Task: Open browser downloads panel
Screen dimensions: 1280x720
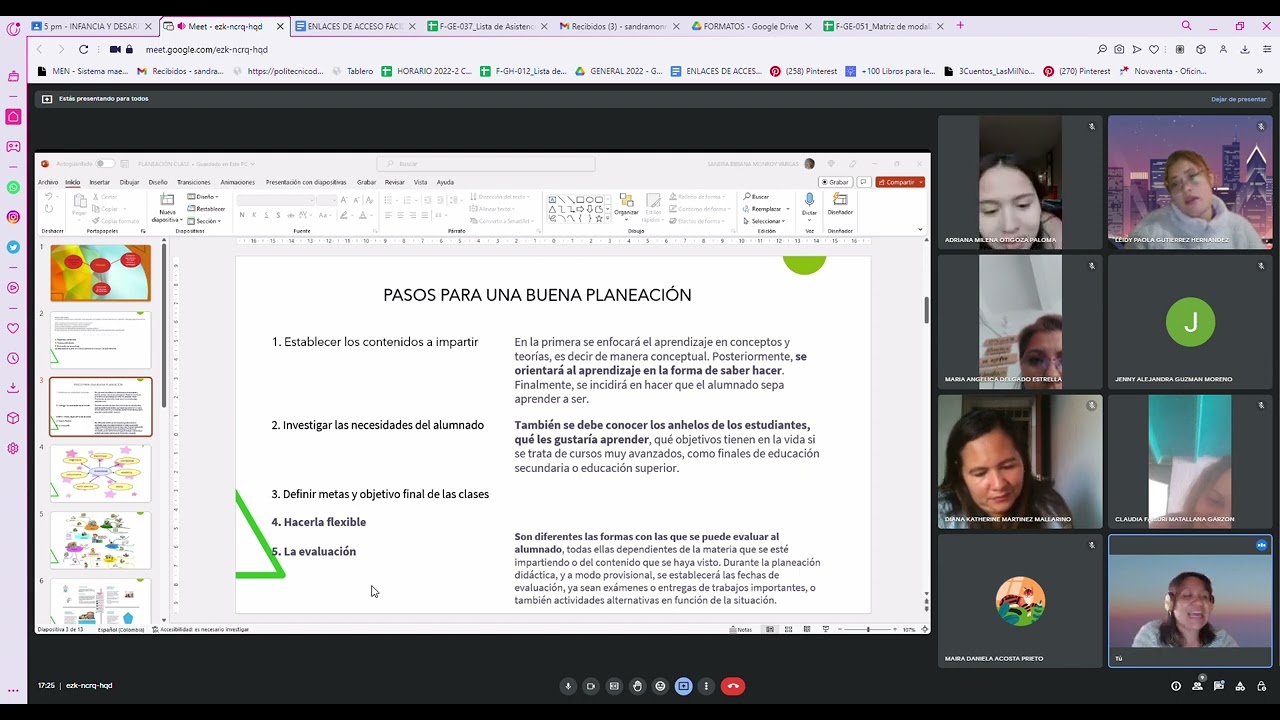Action: [1245, 49]
